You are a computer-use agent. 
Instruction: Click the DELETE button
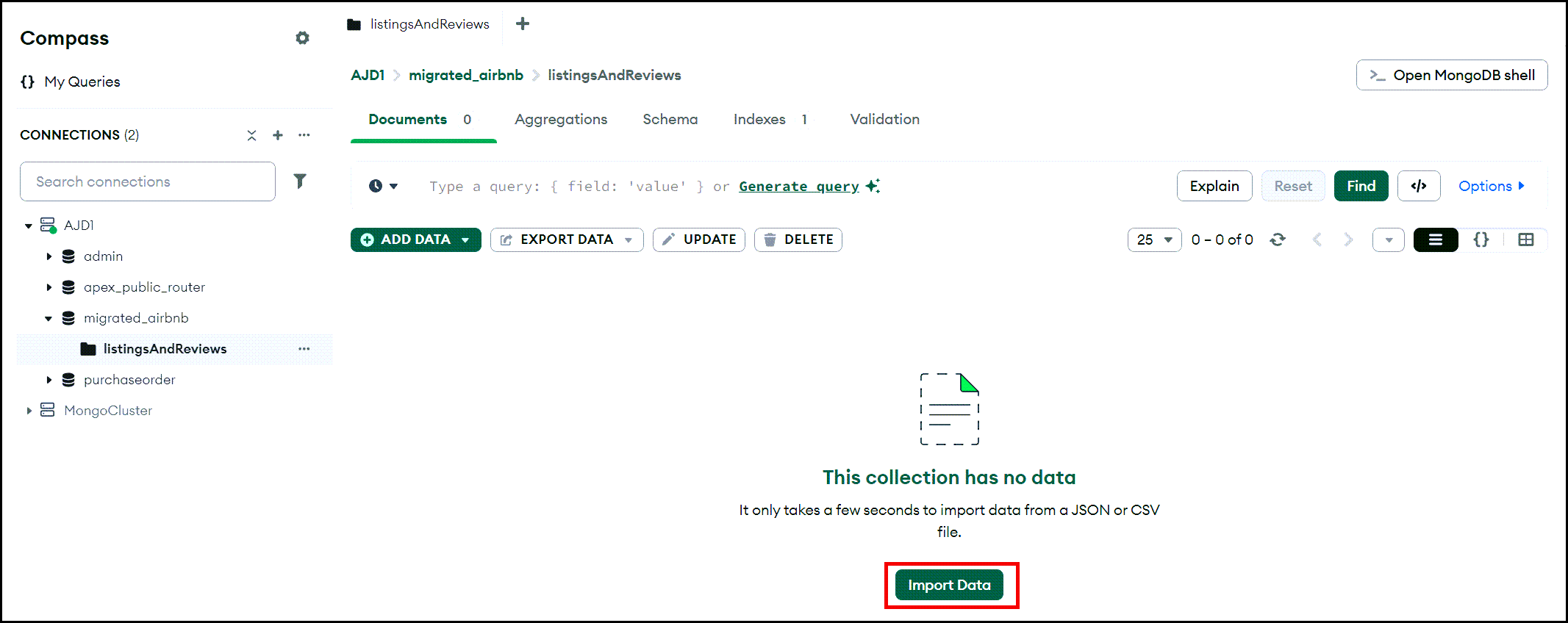coord(798,240)
